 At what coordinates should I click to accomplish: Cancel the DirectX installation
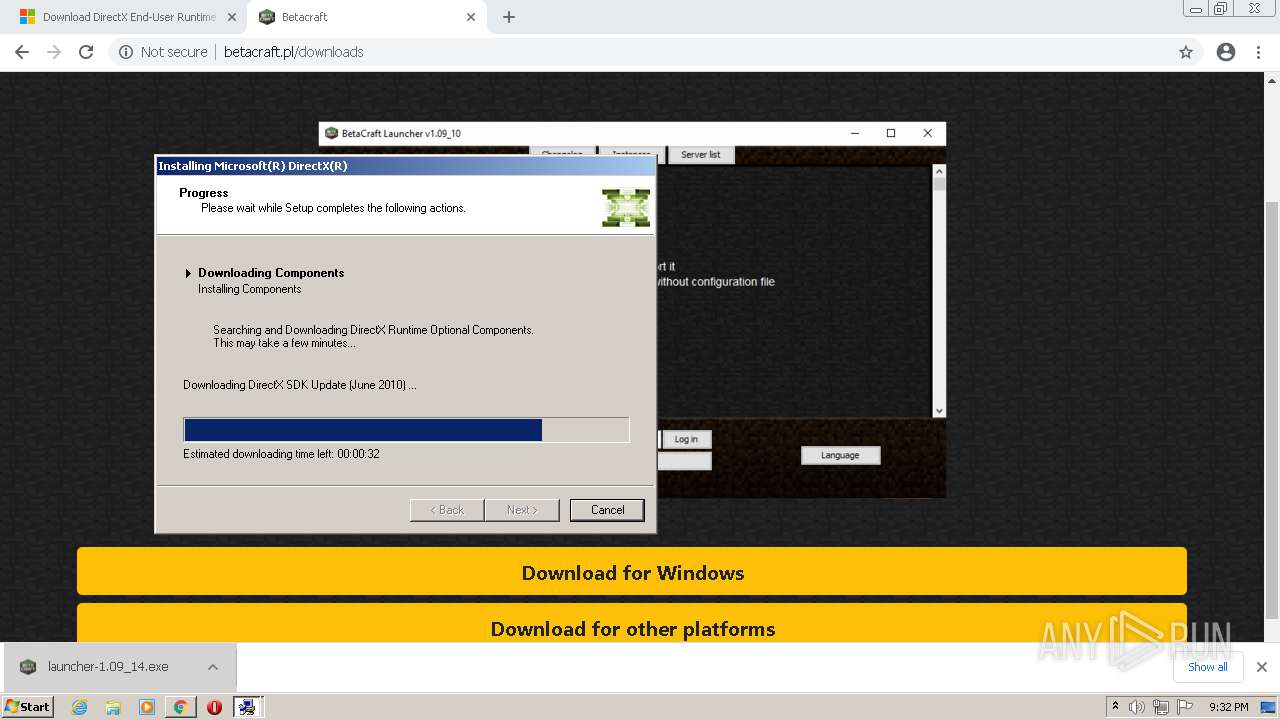[607, 510]
